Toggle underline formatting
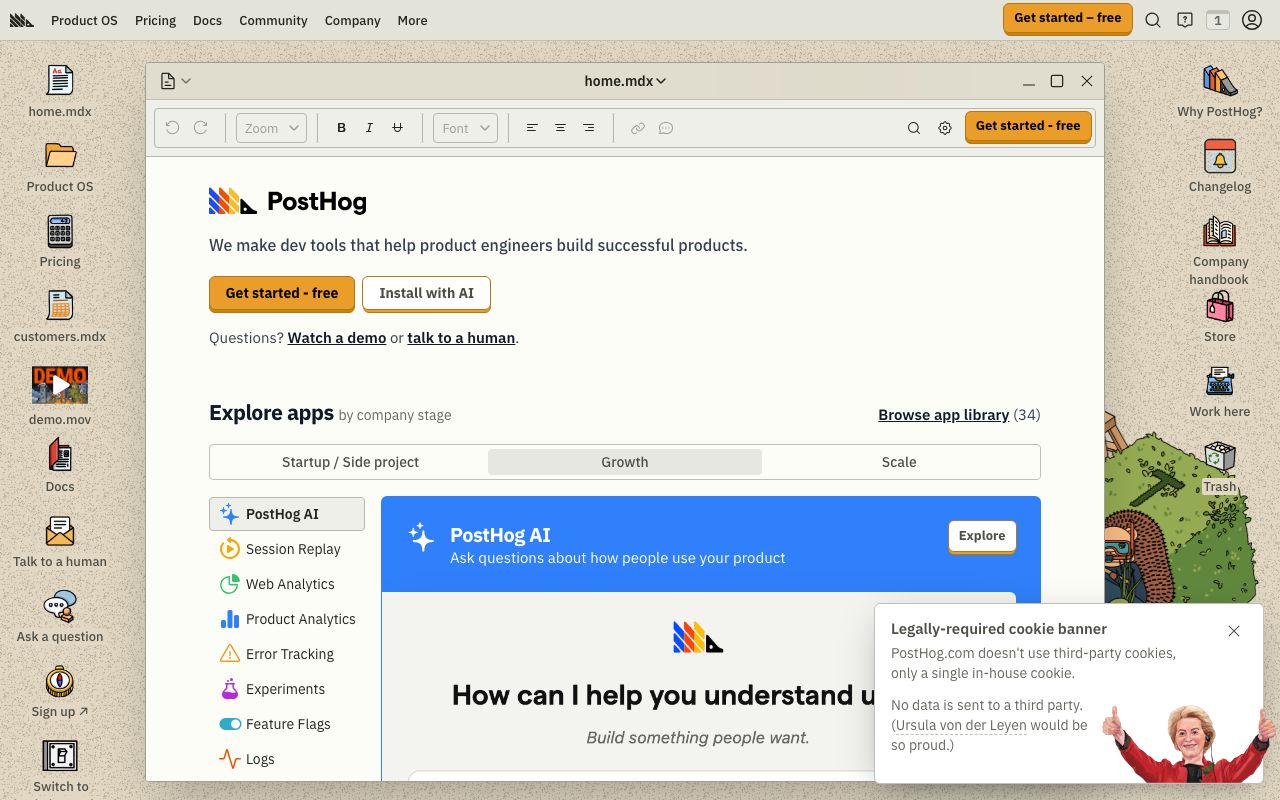The width and height of the screenshot is (1280, 800). [397, 127]
